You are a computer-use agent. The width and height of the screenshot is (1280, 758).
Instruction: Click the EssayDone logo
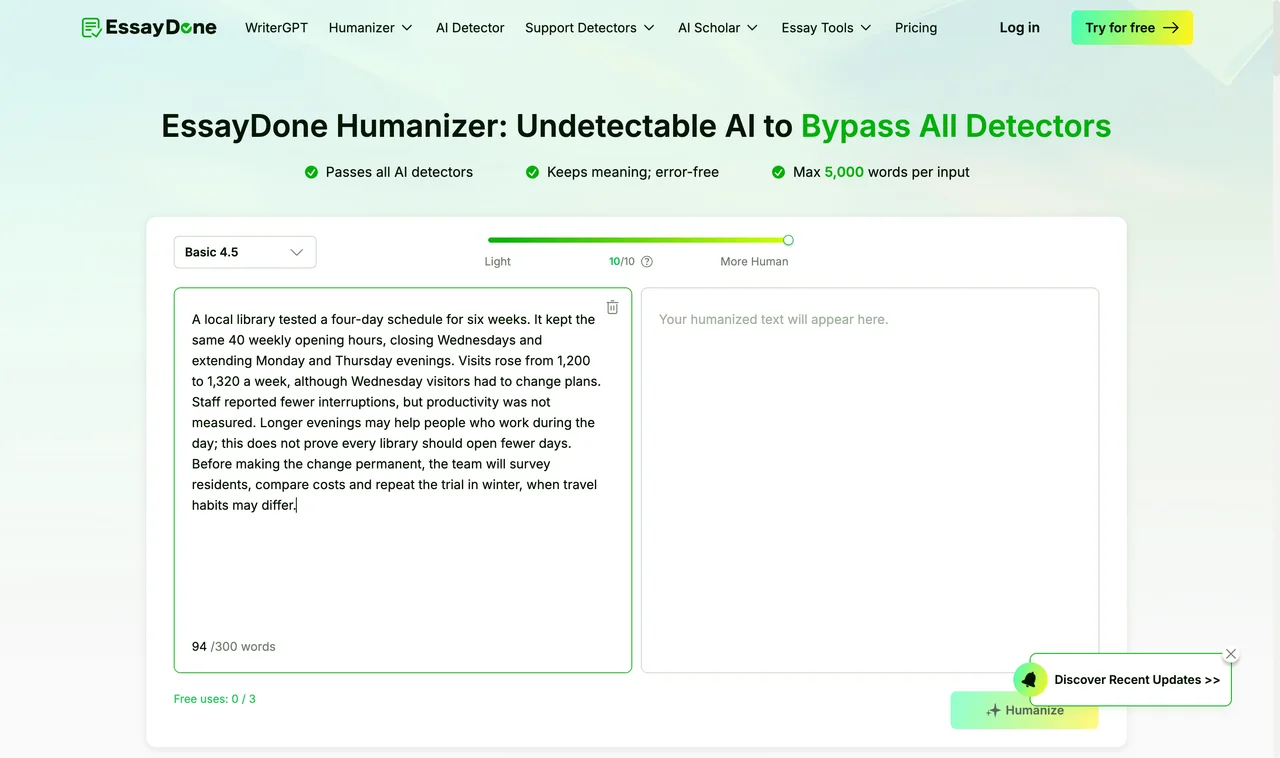pyautogui.click(x=149, y=27)
